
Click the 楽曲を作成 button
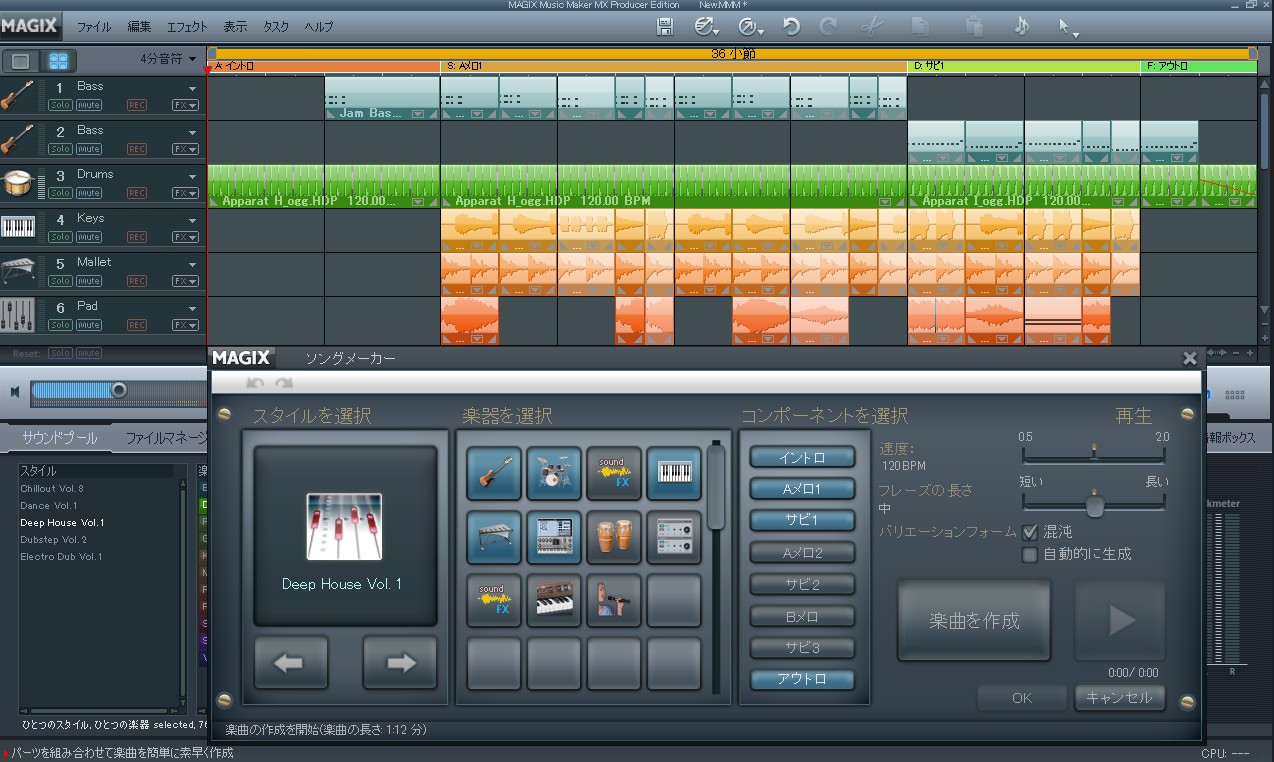point(974,620)
